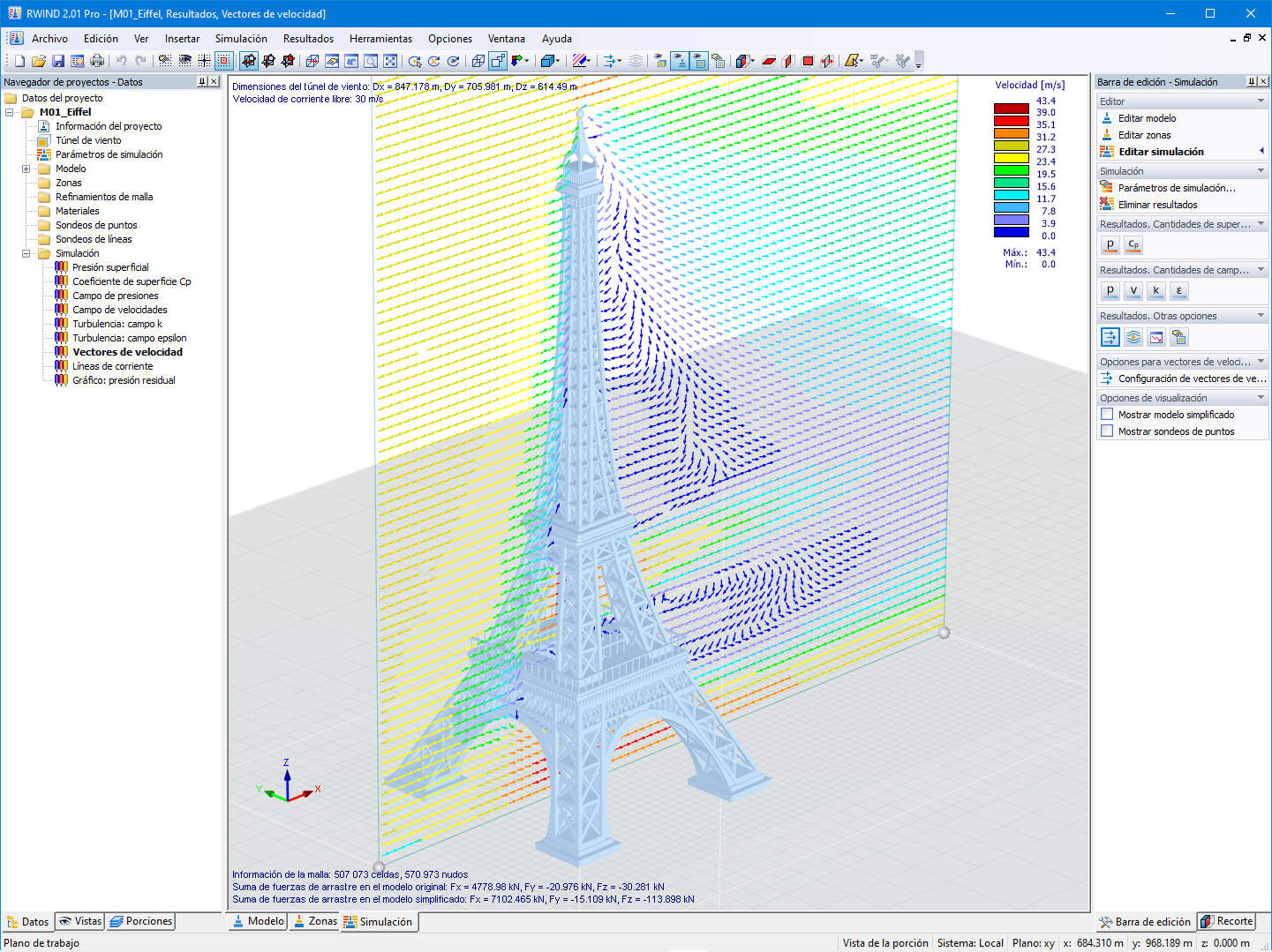Expand the Modelo tree node
Image resolution: width=1272 pixels, height=952 pixels.
point(27,169)
